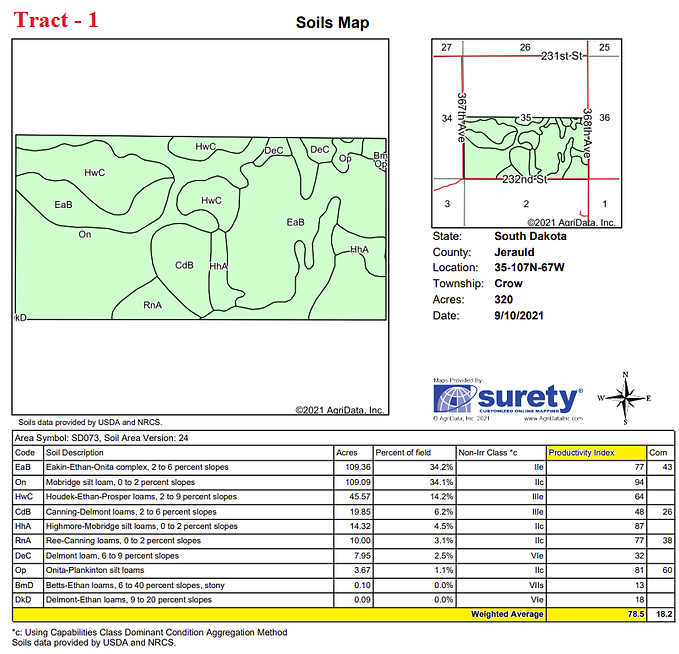Click the CdB soil polygon label on the map
The image size is (679, 654).
(x=184, y=265)
